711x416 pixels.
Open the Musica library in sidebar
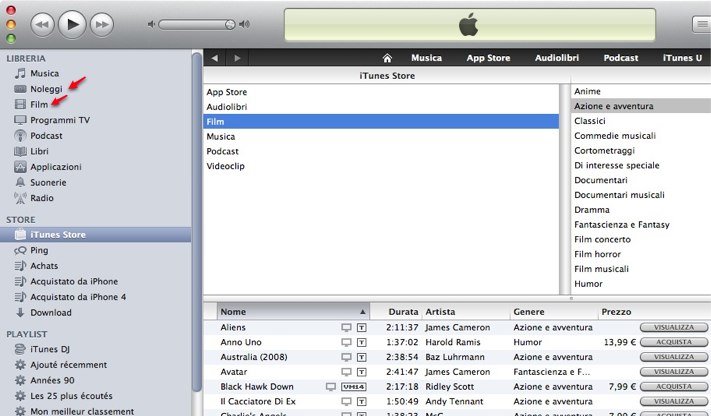44,73
